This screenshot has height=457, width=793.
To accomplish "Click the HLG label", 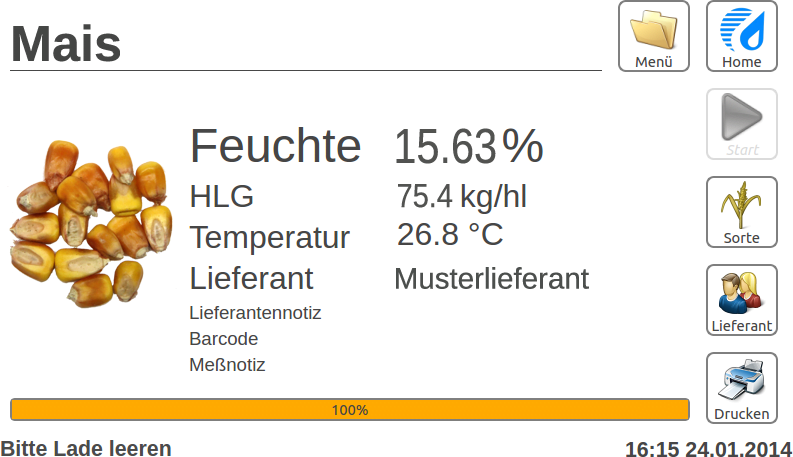I will (x=222, y=196).
